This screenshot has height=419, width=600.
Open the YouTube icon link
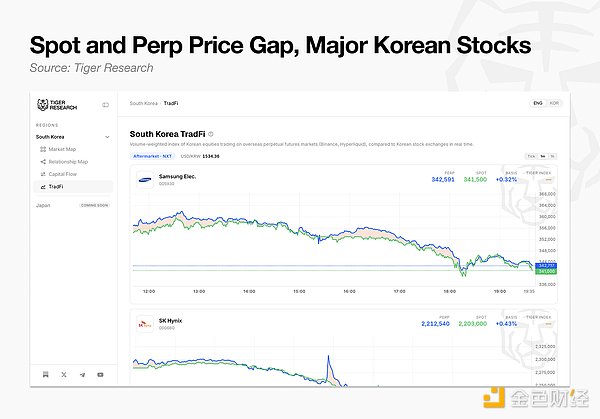tap(100, 375)
